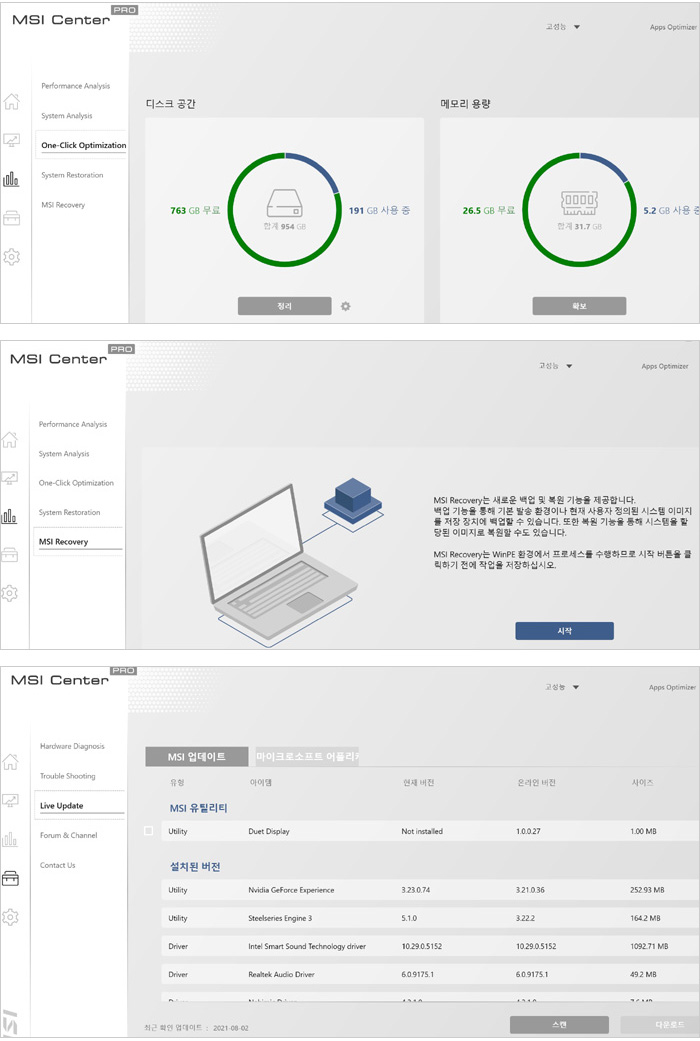700x1041 pixels.
Task: Open Home icon on MSI Recovery screen
Action: (9, 440)
